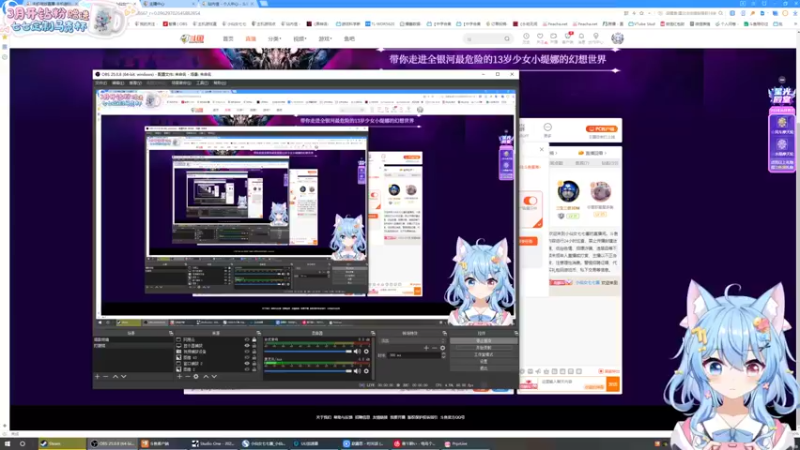The width and height of the screenshot is (800, 450).
Task: Open Windows Start menu on taskbar
Action: pos(7,444)
